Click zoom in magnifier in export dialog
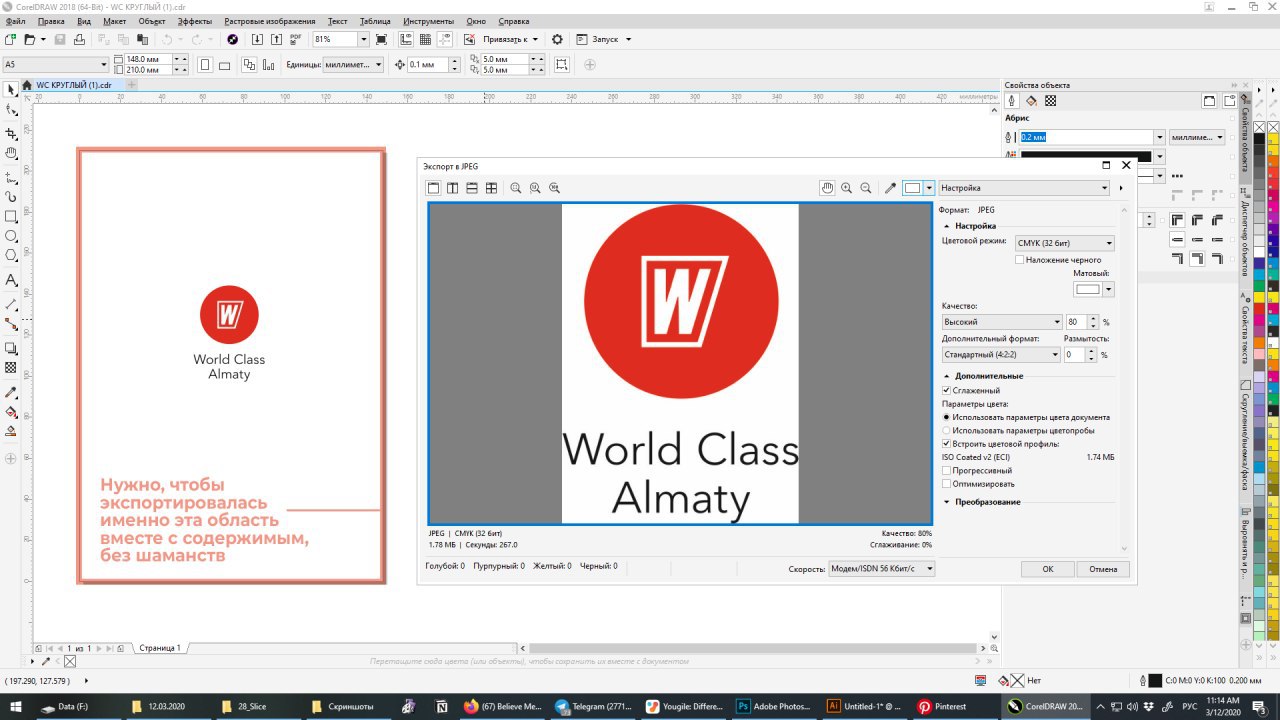The width and height of the screenshot is (1280, 720). coord(847,188)
